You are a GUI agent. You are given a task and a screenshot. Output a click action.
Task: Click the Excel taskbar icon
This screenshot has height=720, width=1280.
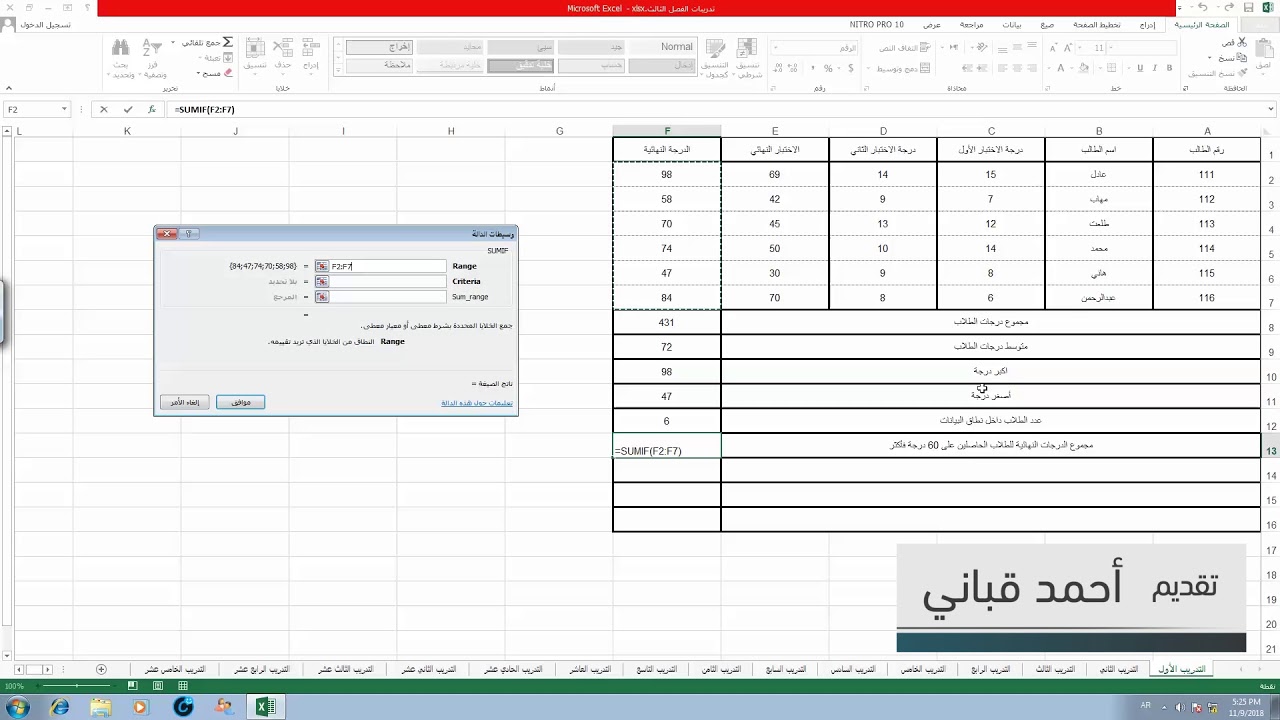[x=265, y=707]
